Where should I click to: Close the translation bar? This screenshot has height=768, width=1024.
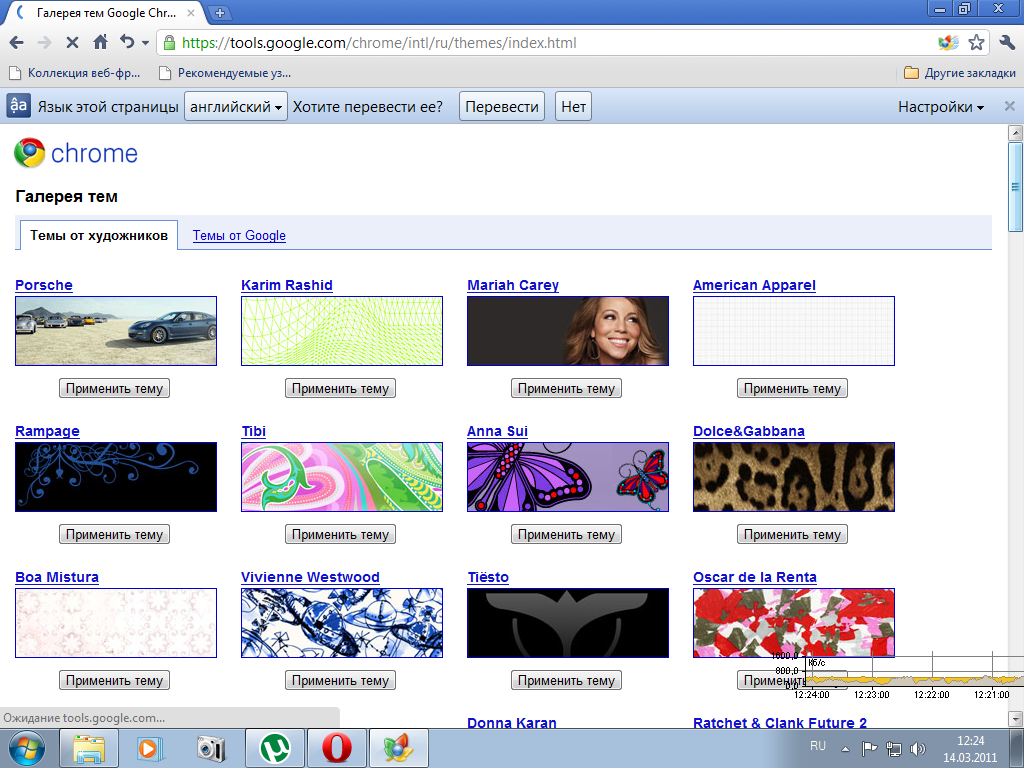pos(1010,106)
